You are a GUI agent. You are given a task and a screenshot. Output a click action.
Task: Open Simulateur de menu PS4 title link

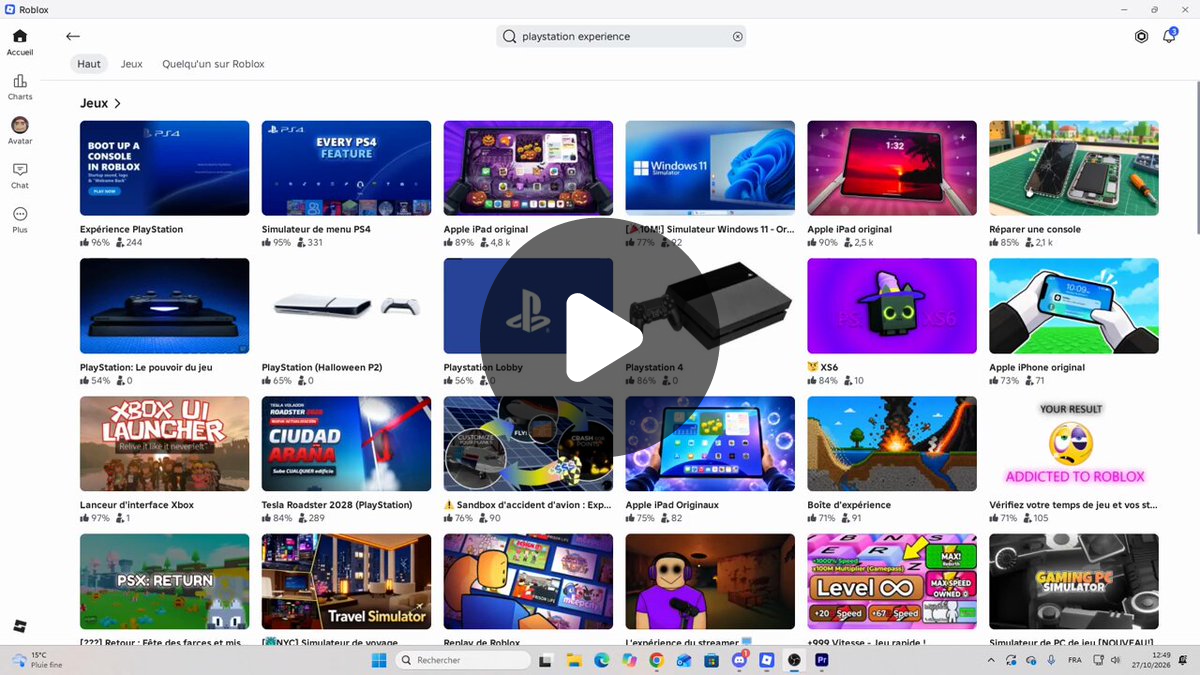click(316, 229)
